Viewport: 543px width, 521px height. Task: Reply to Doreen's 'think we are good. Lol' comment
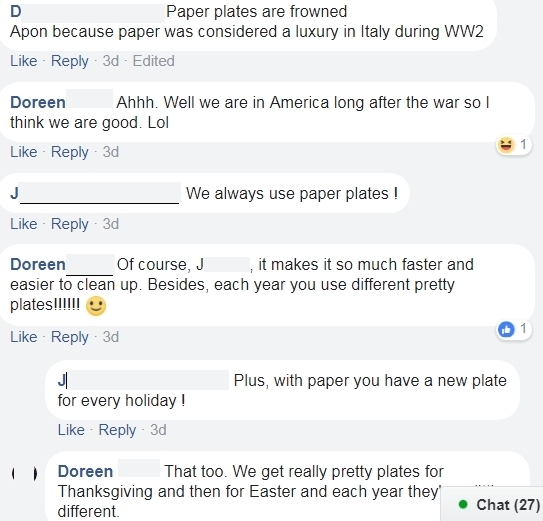pos(70,152)
